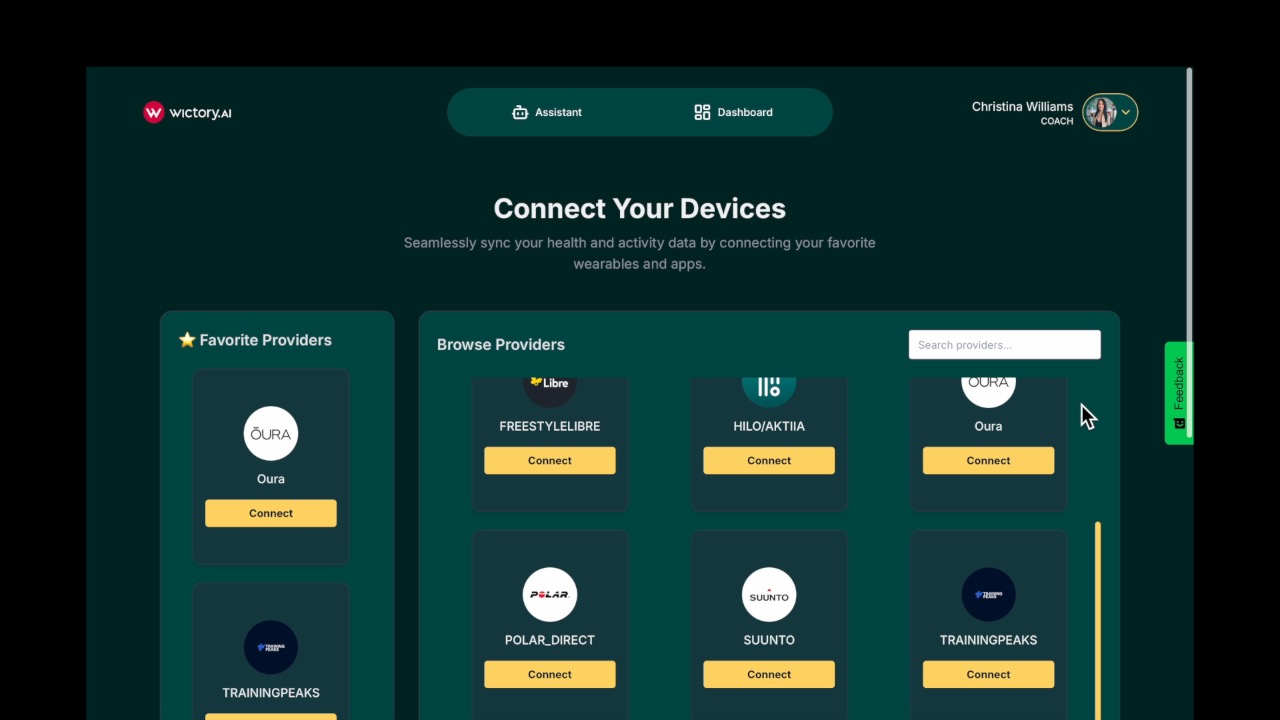Click the yellow Browse Providers scrollbar
1280x720 pixels.
coord(1097,620)
